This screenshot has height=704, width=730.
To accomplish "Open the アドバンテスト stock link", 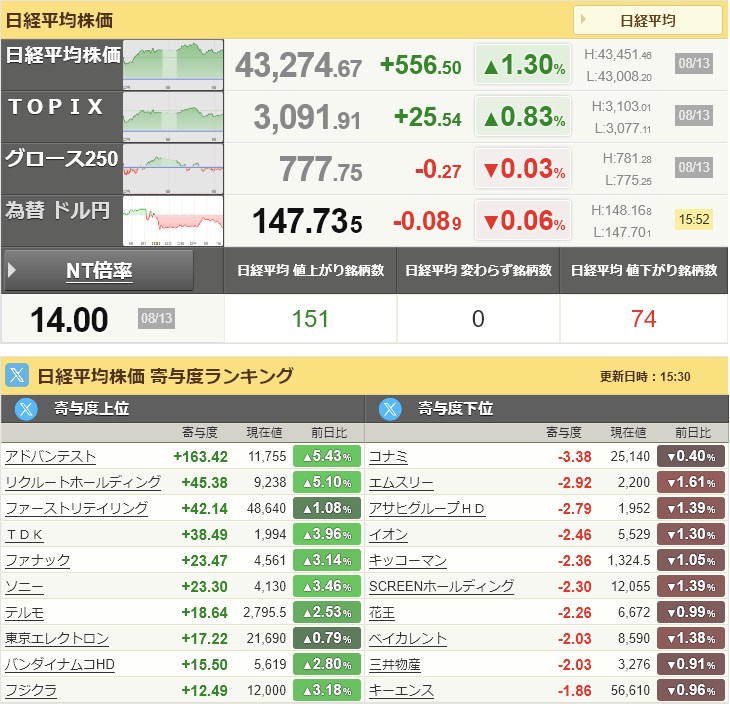I will click(50, 456).
